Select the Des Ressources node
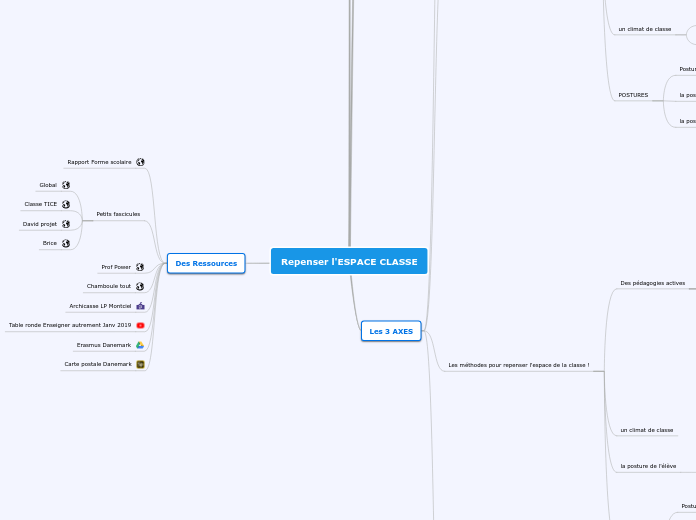This screenshot has height=520, width=696. [x=206, y=263]
